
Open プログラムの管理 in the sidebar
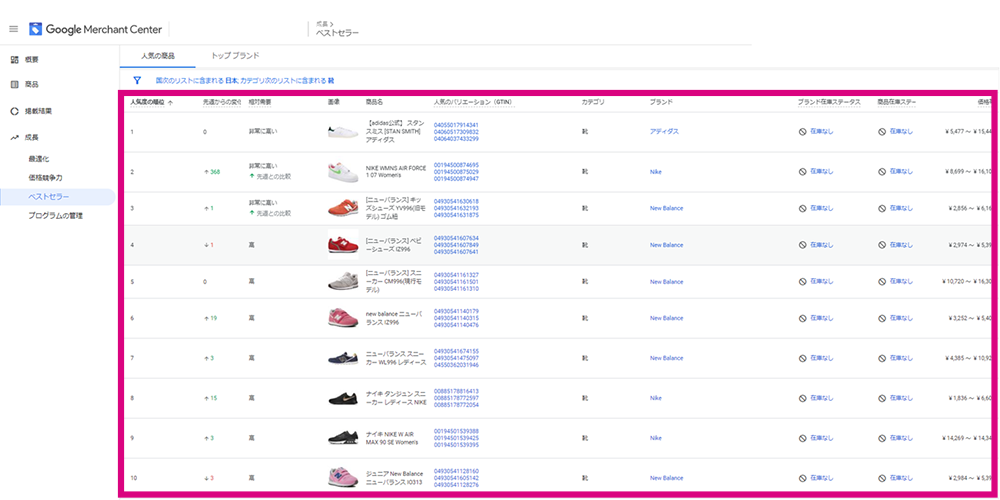coord(55,216)
